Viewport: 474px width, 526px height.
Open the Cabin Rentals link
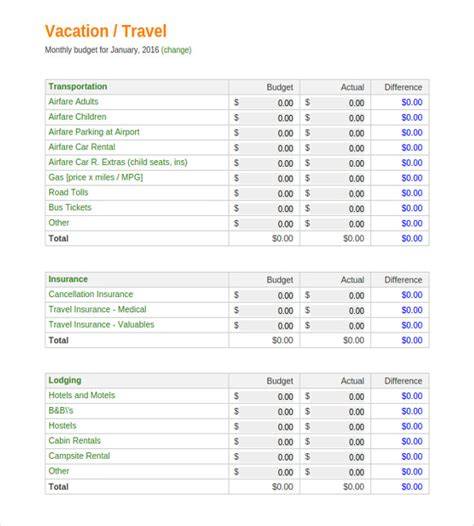coord(74,440)
